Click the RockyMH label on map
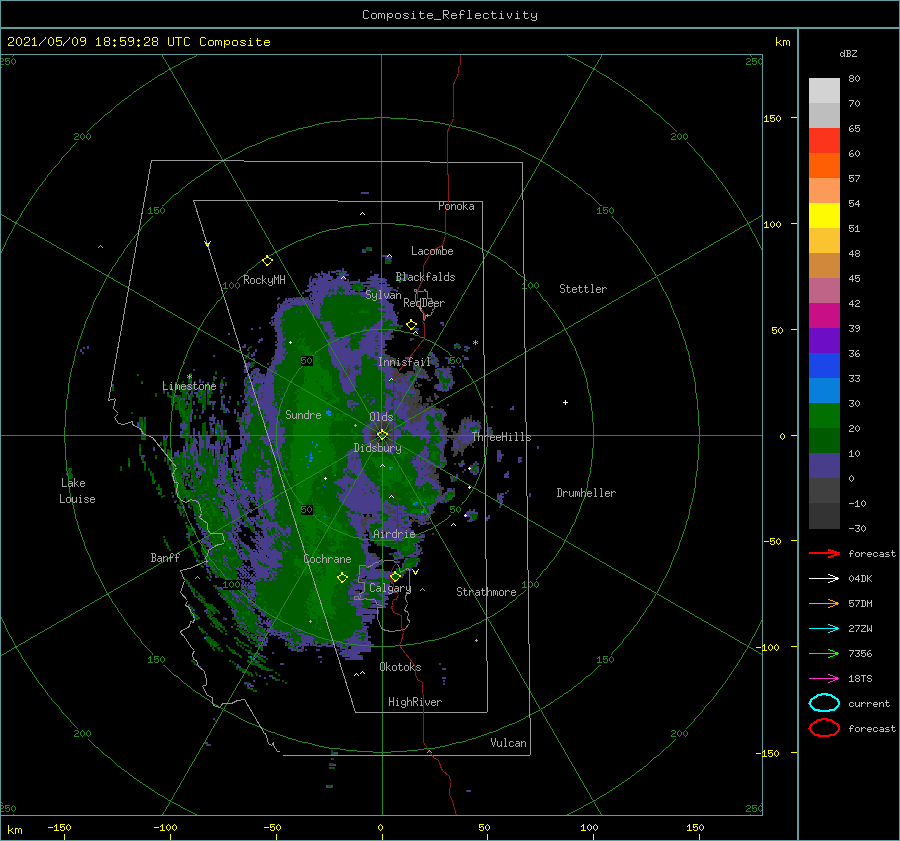This screenshot has width=900, height=841. [x=264, y=280]
